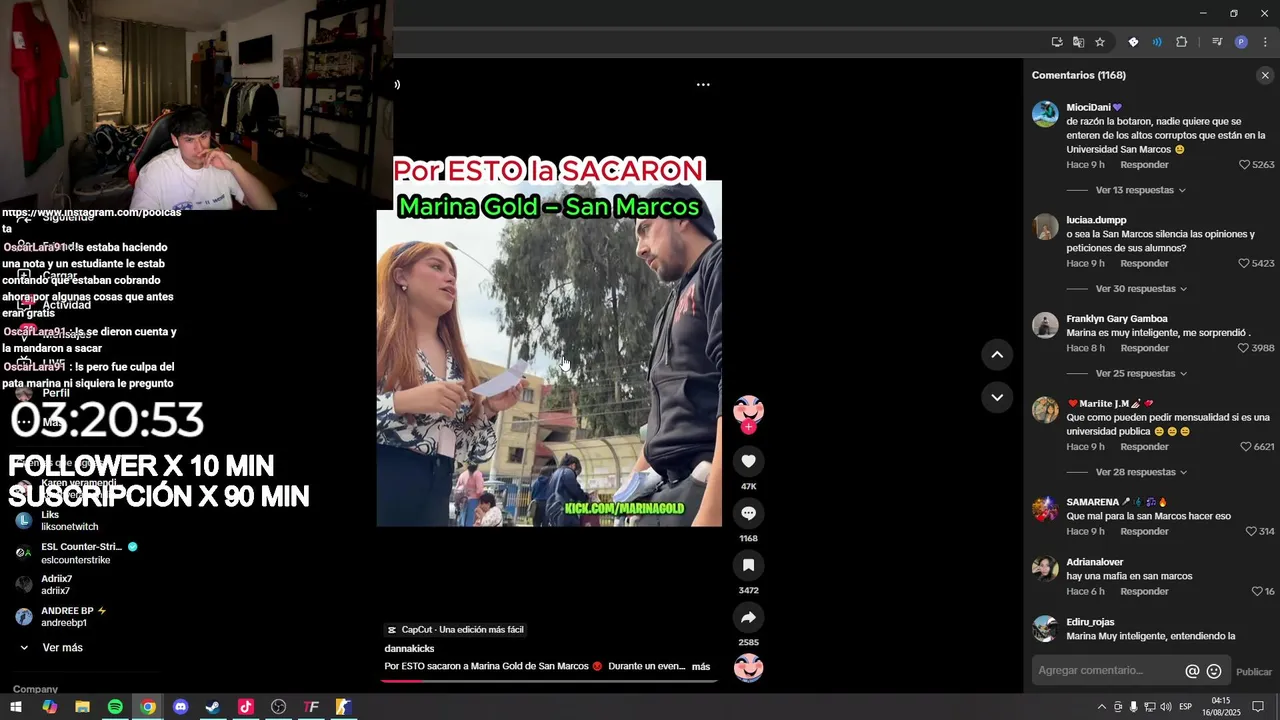Screen dimensions: 1280x720
Task: Share the video using arrow icon
Action: [748, 617]
